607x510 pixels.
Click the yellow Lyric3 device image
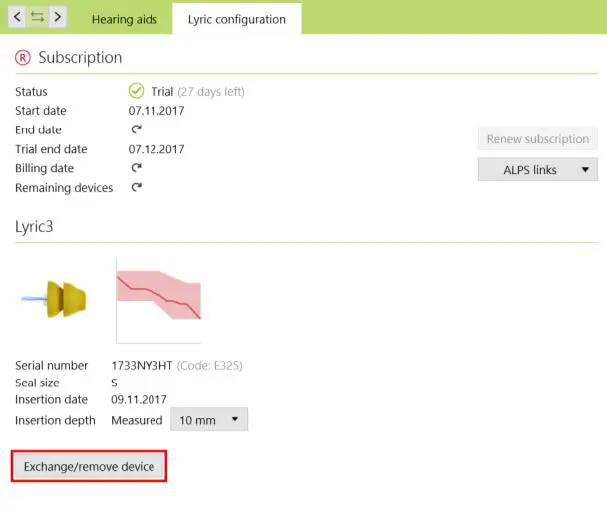(54, 299)
